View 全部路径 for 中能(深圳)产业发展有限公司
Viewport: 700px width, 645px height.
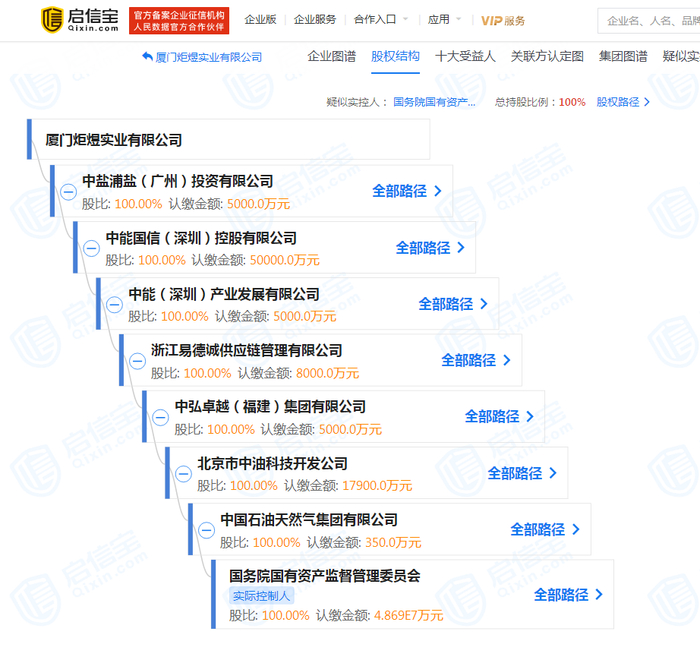tap(453, 304)
